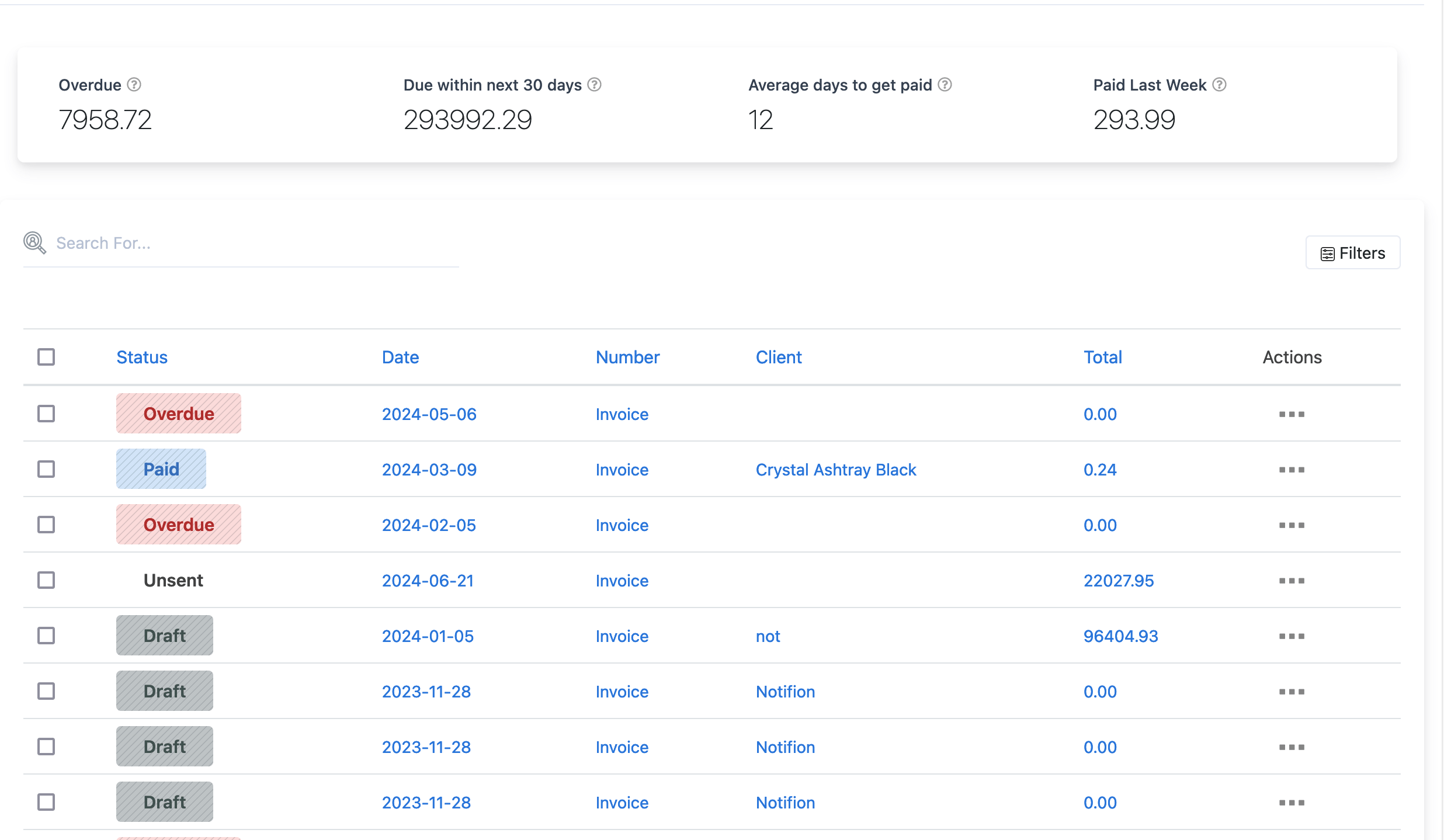Viewport: 1444px width, 840px height.
Task: Check the checkbox on the Paid invoice row
Action: point(46,469)
